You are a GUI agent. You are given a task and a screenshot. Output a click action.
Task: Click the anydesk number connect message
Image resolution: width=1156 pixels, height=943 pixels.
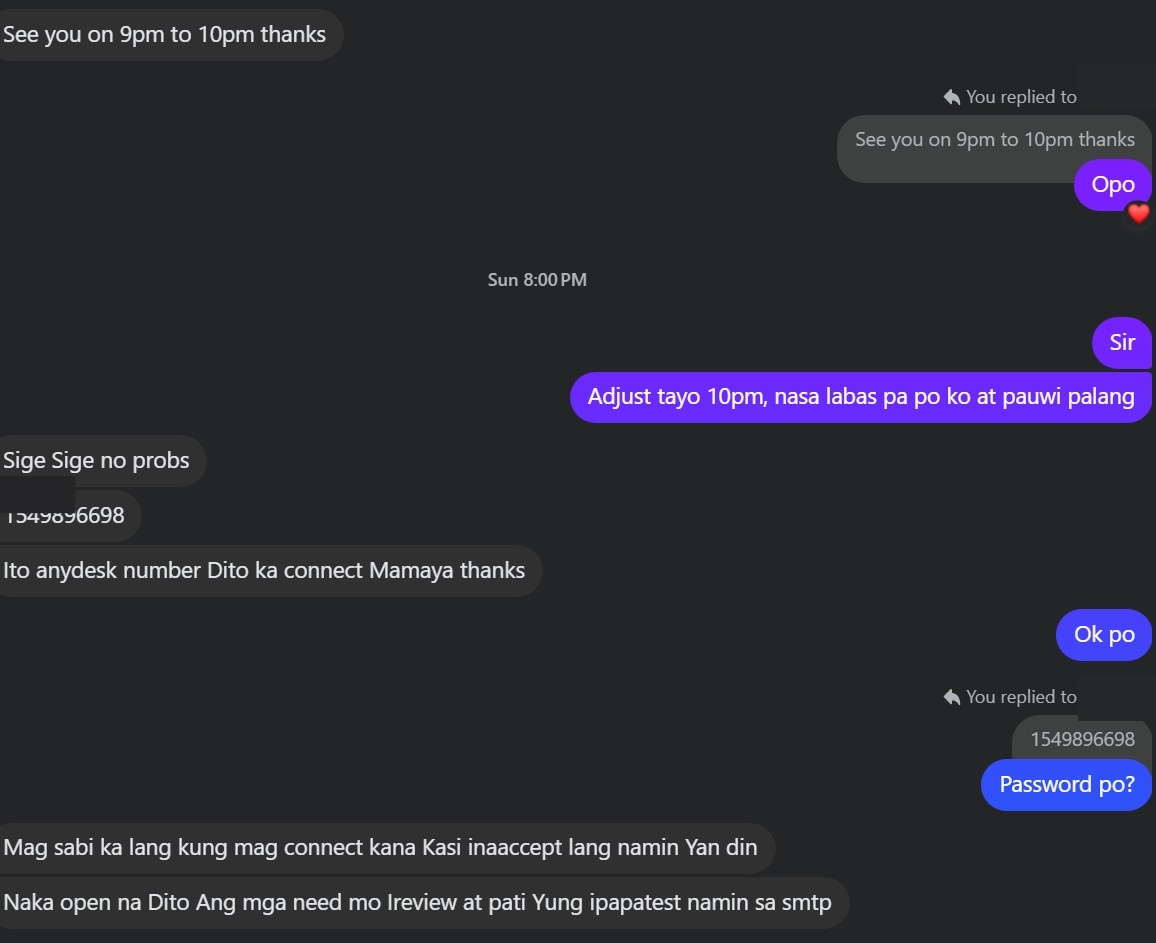click(x=265, y=570)
